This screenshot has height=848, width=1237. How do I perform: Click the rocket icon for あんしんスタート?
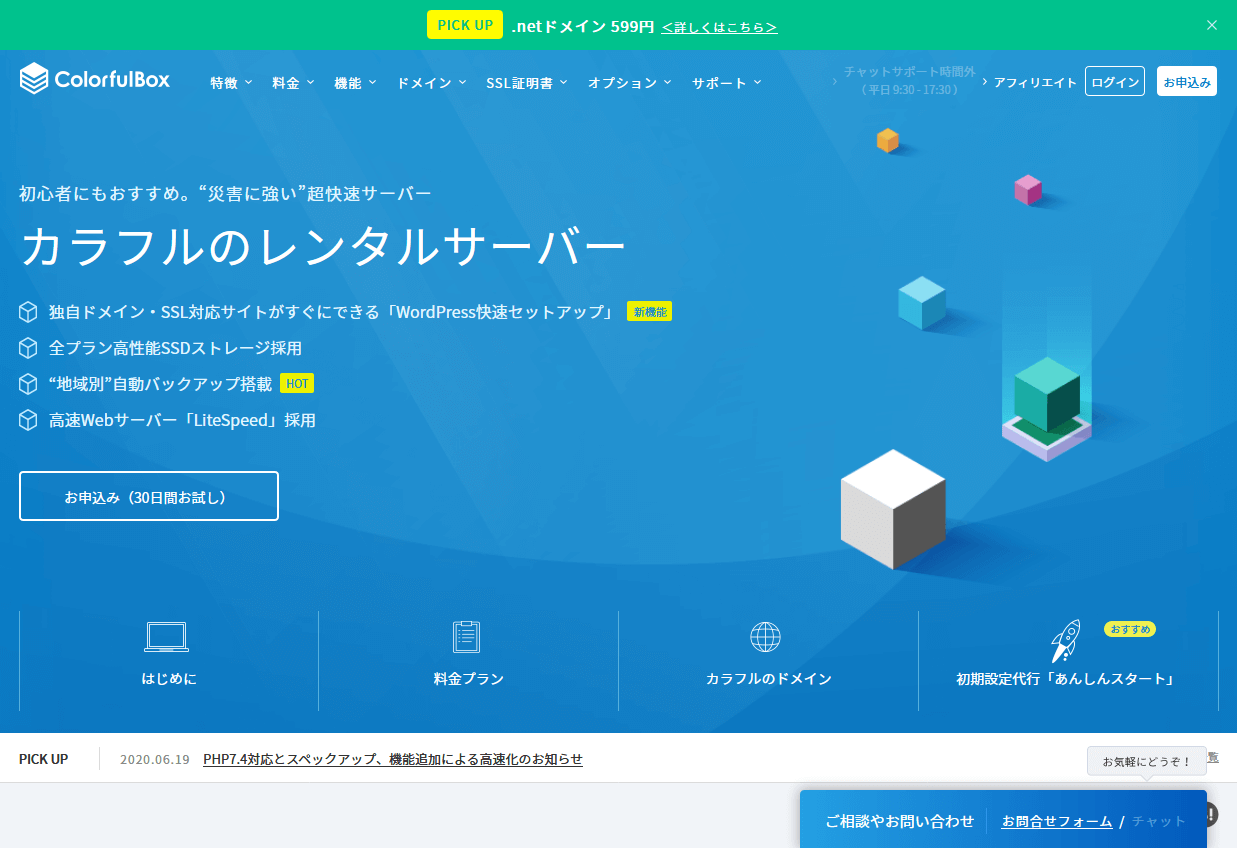(x=1065, y=640)
